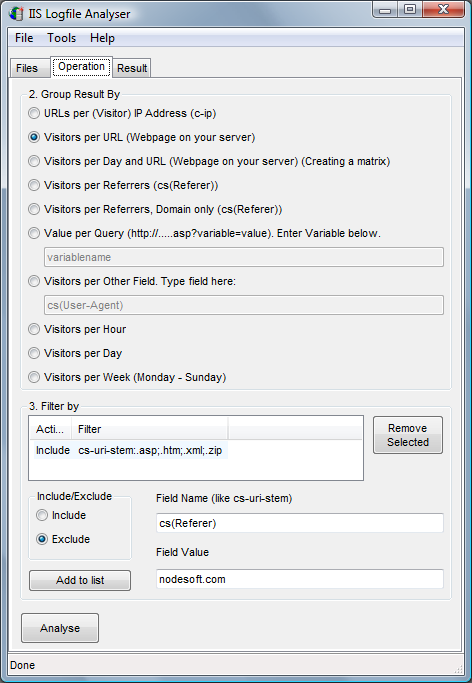Open the File menu
The image size is (472, 683).
(x=24, y=38)
